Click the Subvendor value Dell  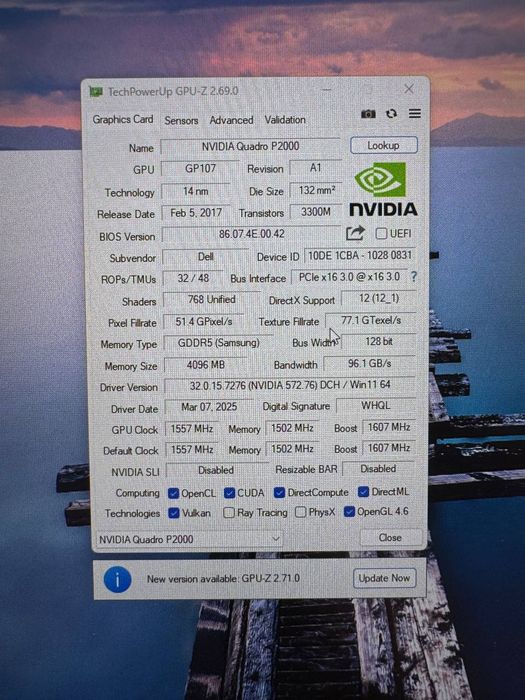205,257
